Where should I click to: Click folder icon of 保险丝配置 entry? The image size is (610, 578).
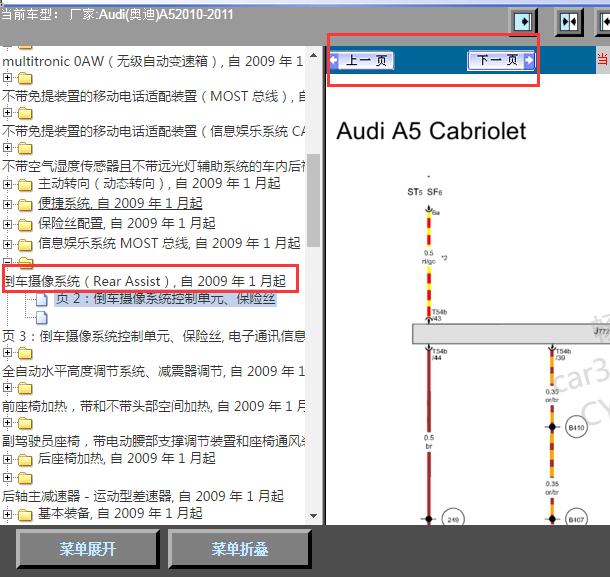tap(25, 225)
